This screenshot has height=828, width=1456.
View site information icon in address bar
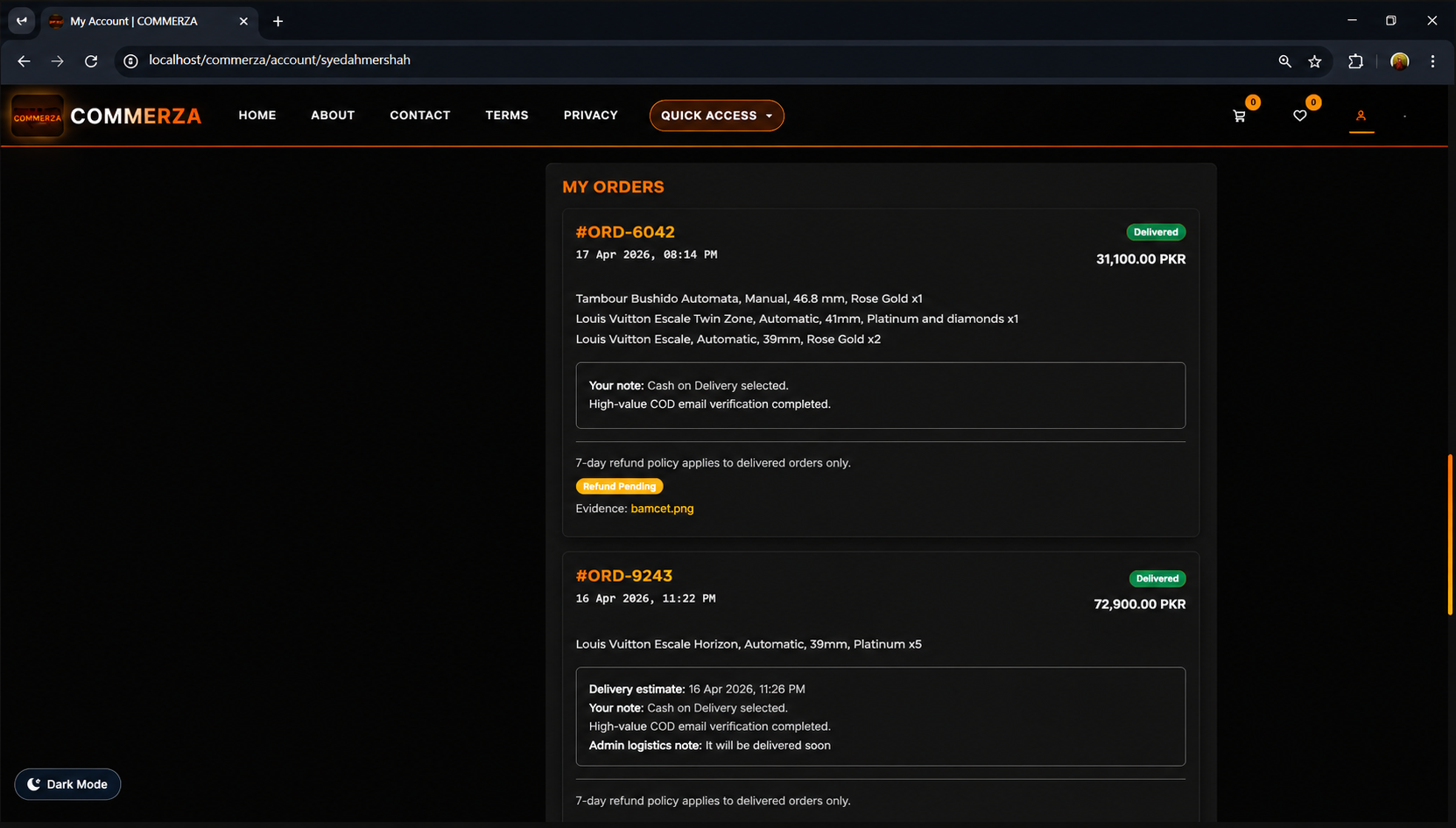coord(130,60)
